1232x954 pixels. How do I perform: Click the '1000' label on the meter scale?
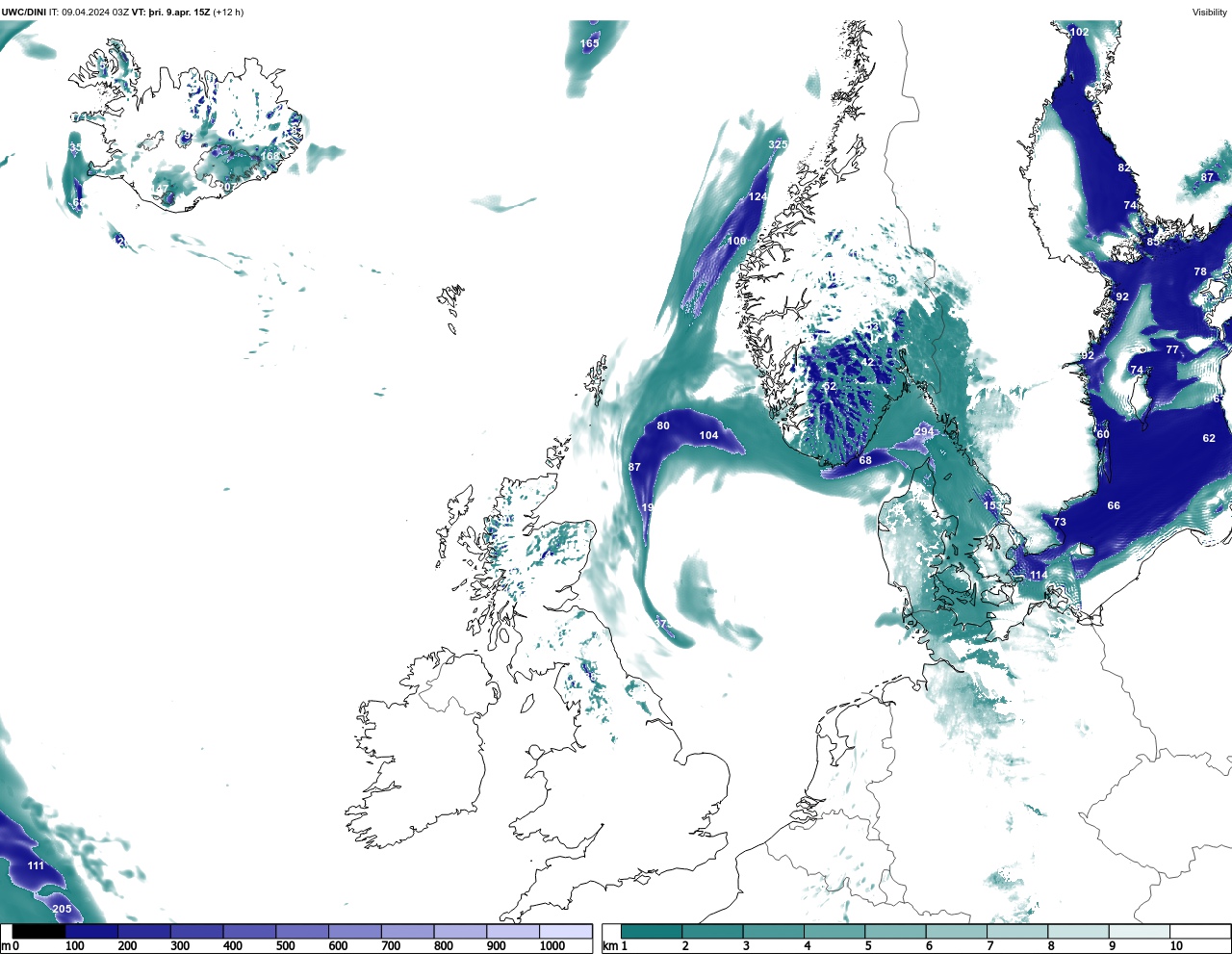coord(552,946)
